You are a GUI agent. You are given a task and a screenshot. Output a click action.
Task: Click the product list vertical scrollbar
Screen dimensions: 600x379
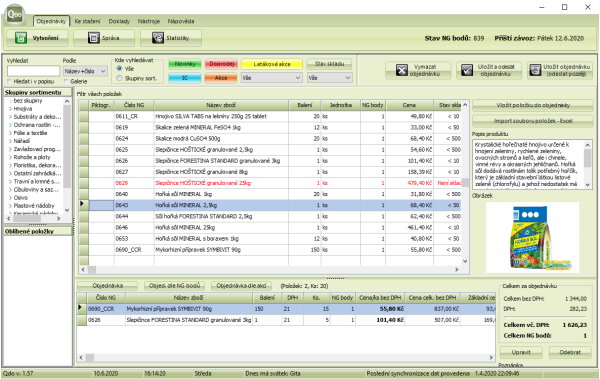pyautogui.click(x=465, y=183)
